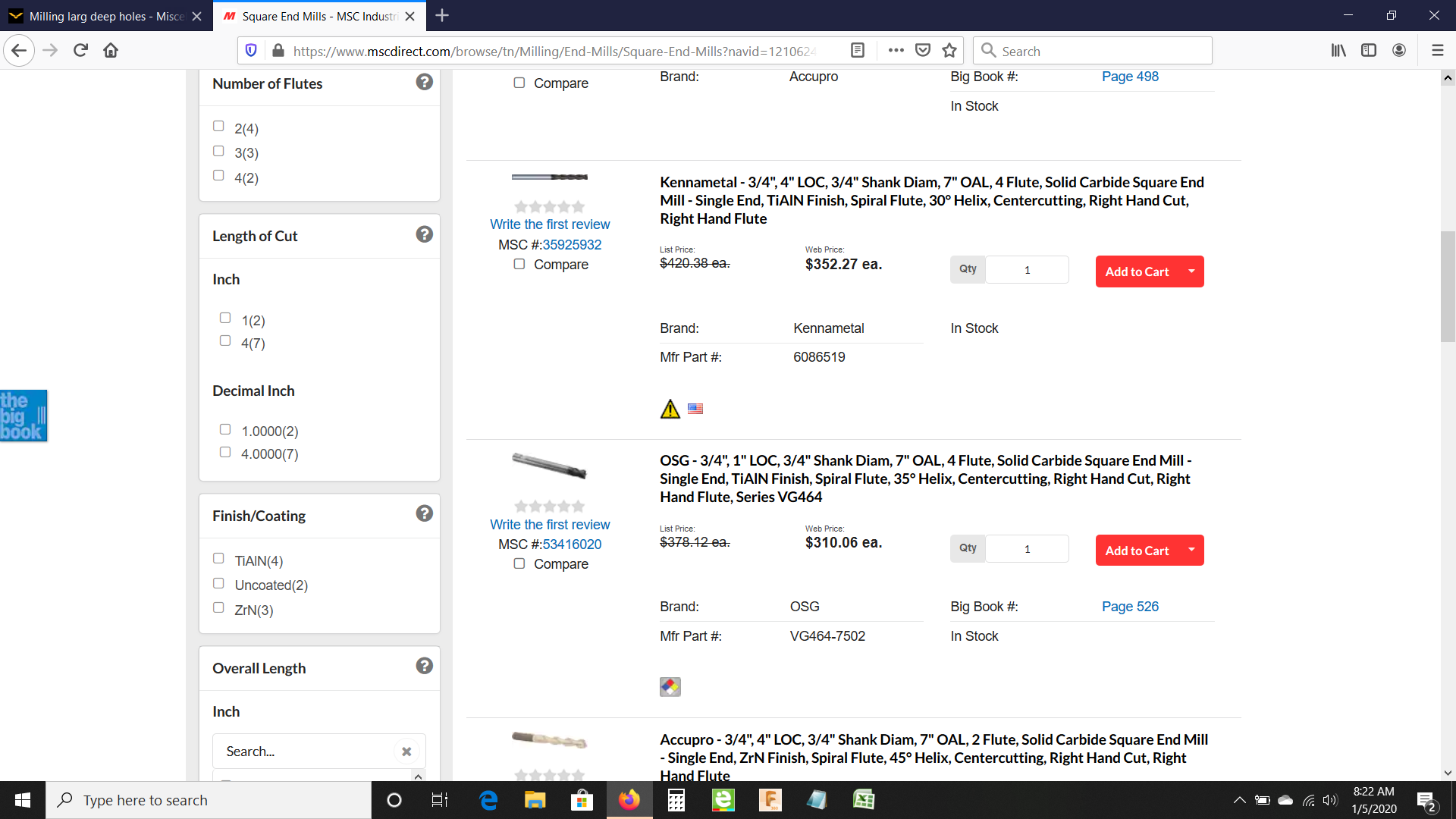Open Firefox Library icon in toolbar
1456x819 pixels.
point(1338,50)
